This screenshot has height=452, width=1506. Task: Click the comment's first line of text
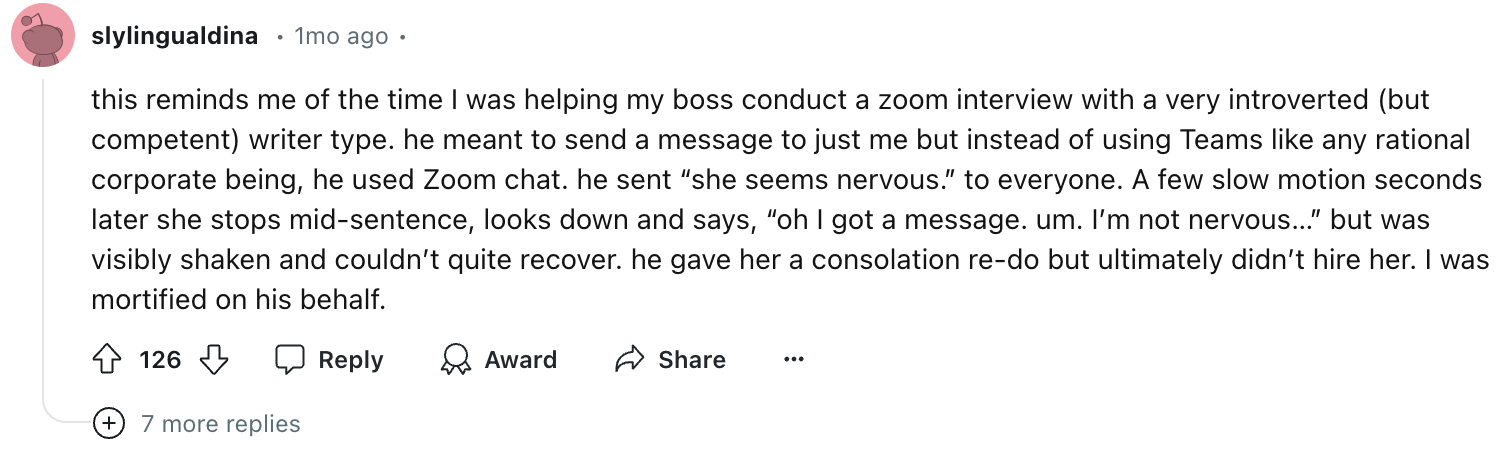pos(760,100)
